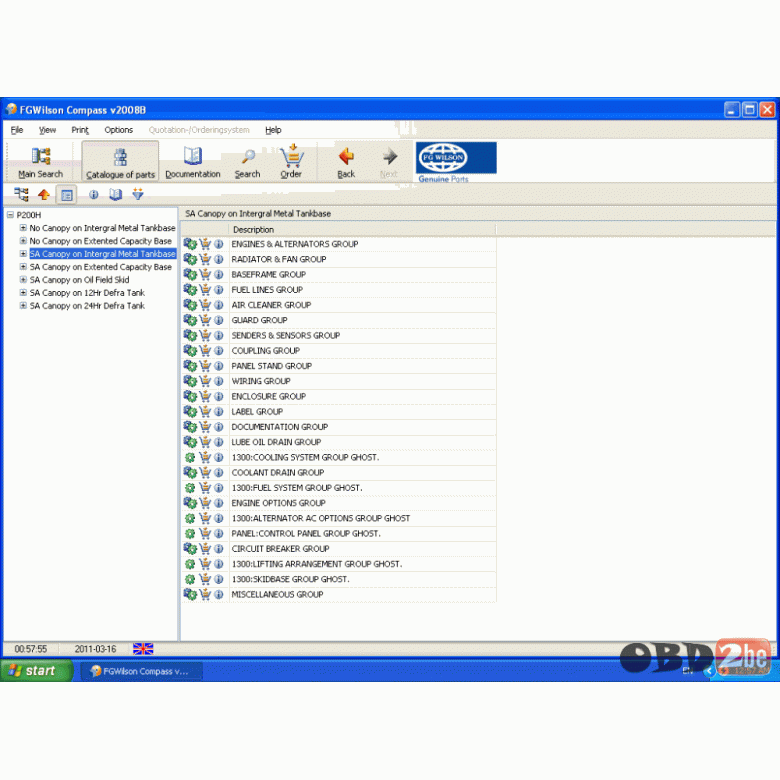Select DOCUMENTATION GROUP row text
The width and height of the screenshot is (780, 780).
pos(280,427)
